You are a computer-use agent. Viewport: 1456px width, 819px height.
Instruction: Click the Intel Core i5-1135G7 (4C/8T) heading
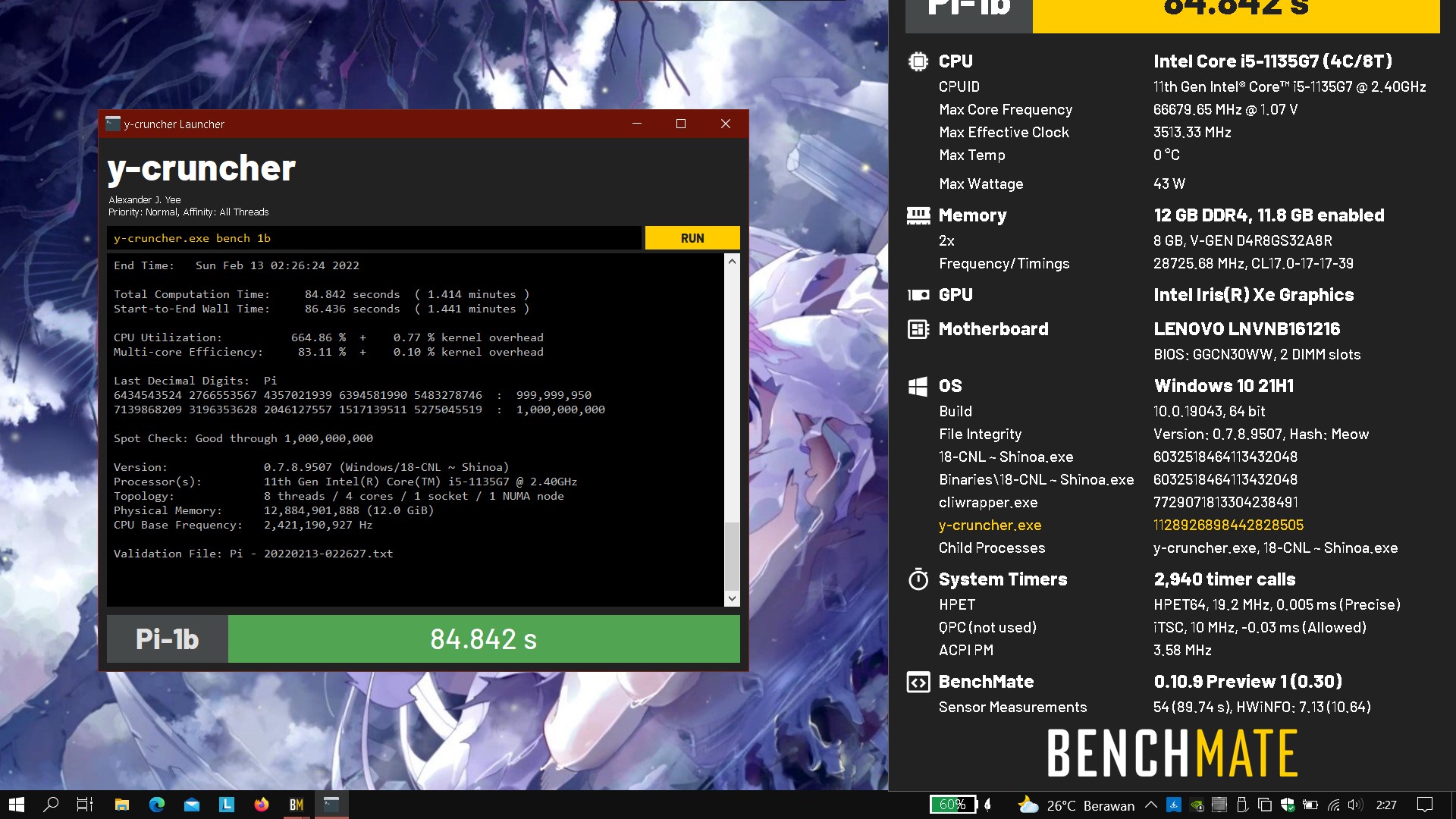coord(1272,61)
